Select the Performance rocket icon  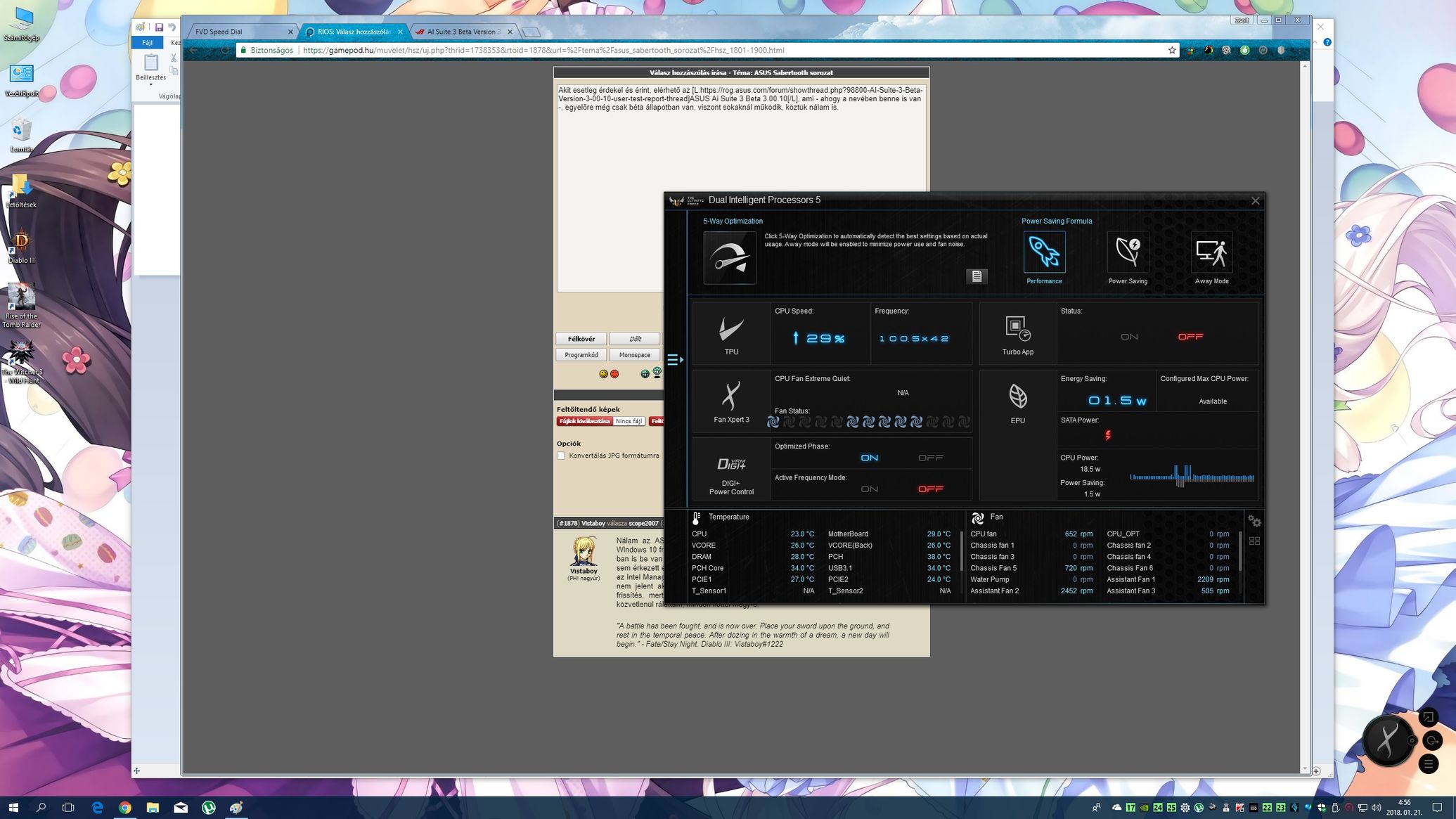pyautogui.click(x=1044, y=252)
